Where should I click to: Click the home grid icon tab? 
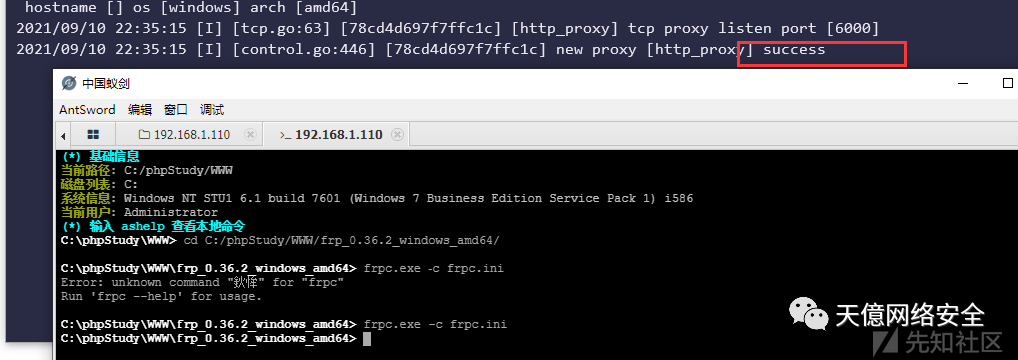click(93, 135)
